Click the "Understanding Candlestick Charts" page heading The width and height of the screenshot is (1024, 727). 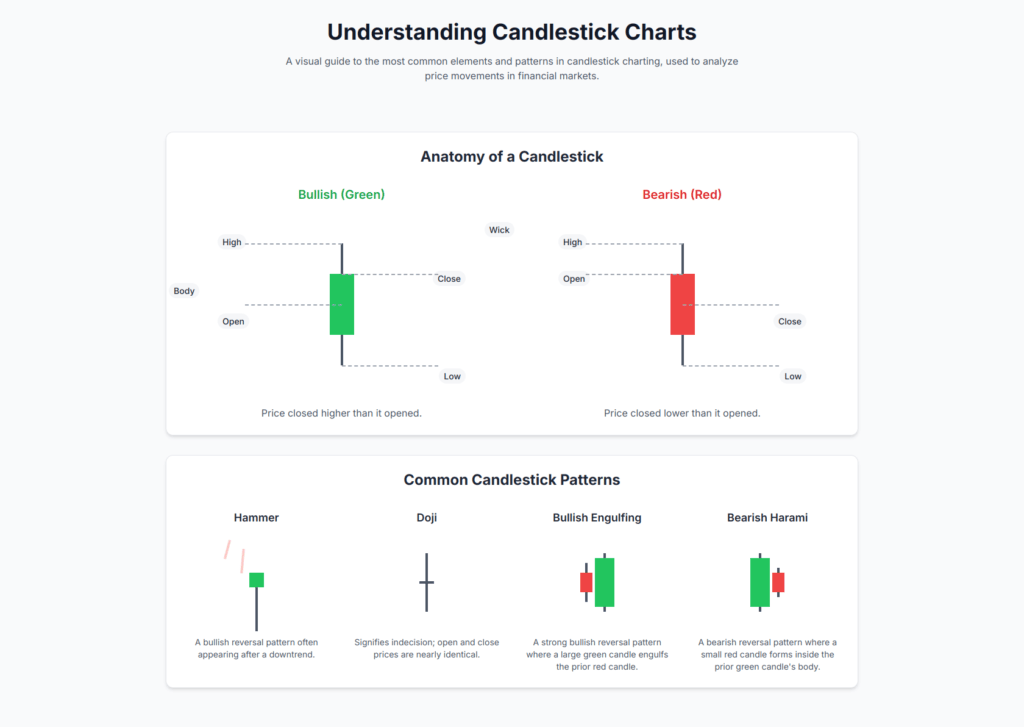512,33
